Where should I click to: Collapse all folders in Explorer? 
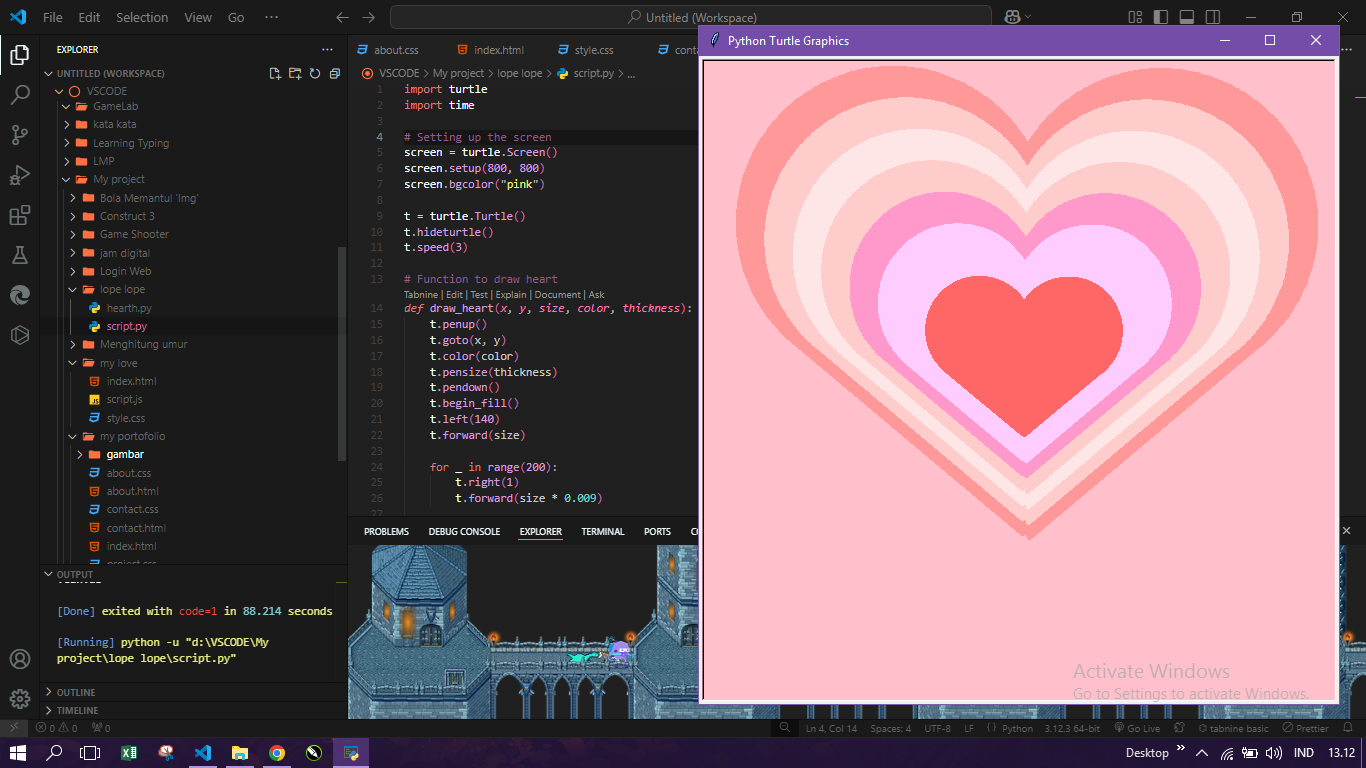tap(335, 73)
